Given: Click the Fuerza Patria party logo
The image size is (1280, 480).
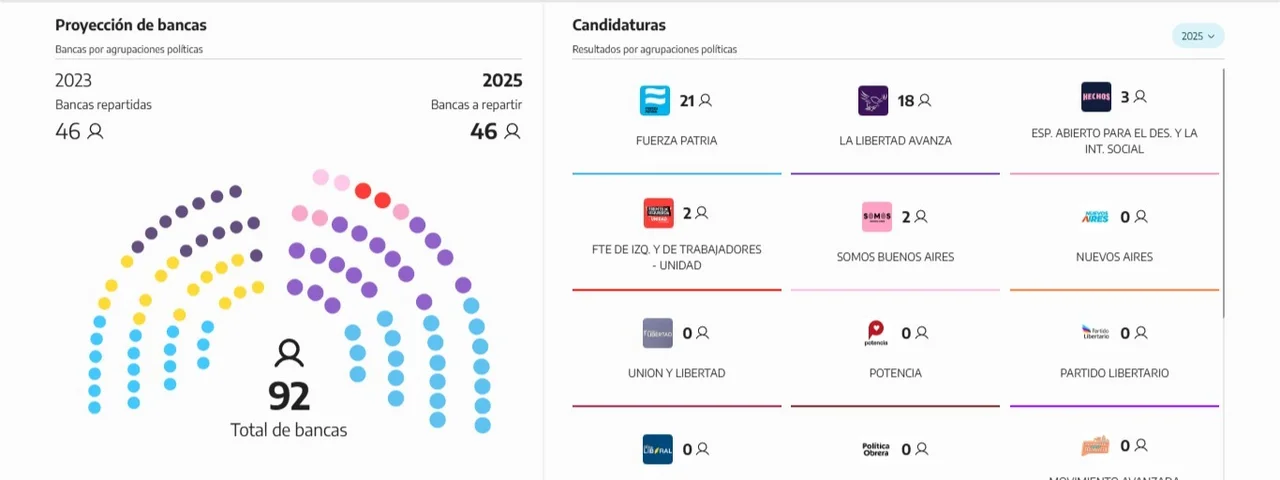Looking at the screenshot, I should pyautogui.click(x=654, y=101).
